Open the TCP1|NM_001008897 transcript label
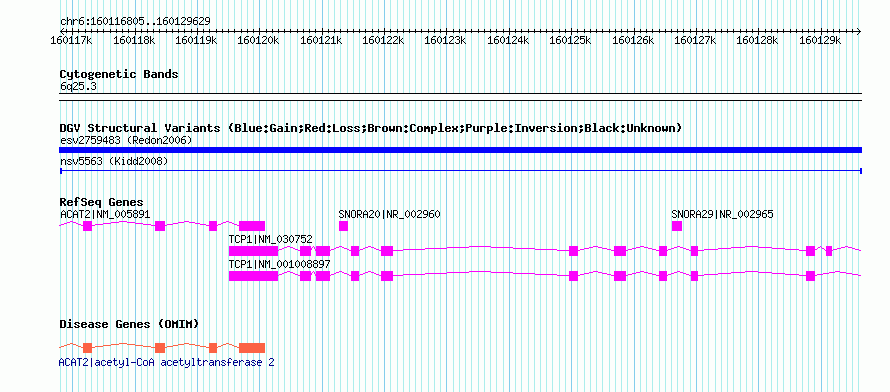This screenshot has width=890, height=392. 279,264
